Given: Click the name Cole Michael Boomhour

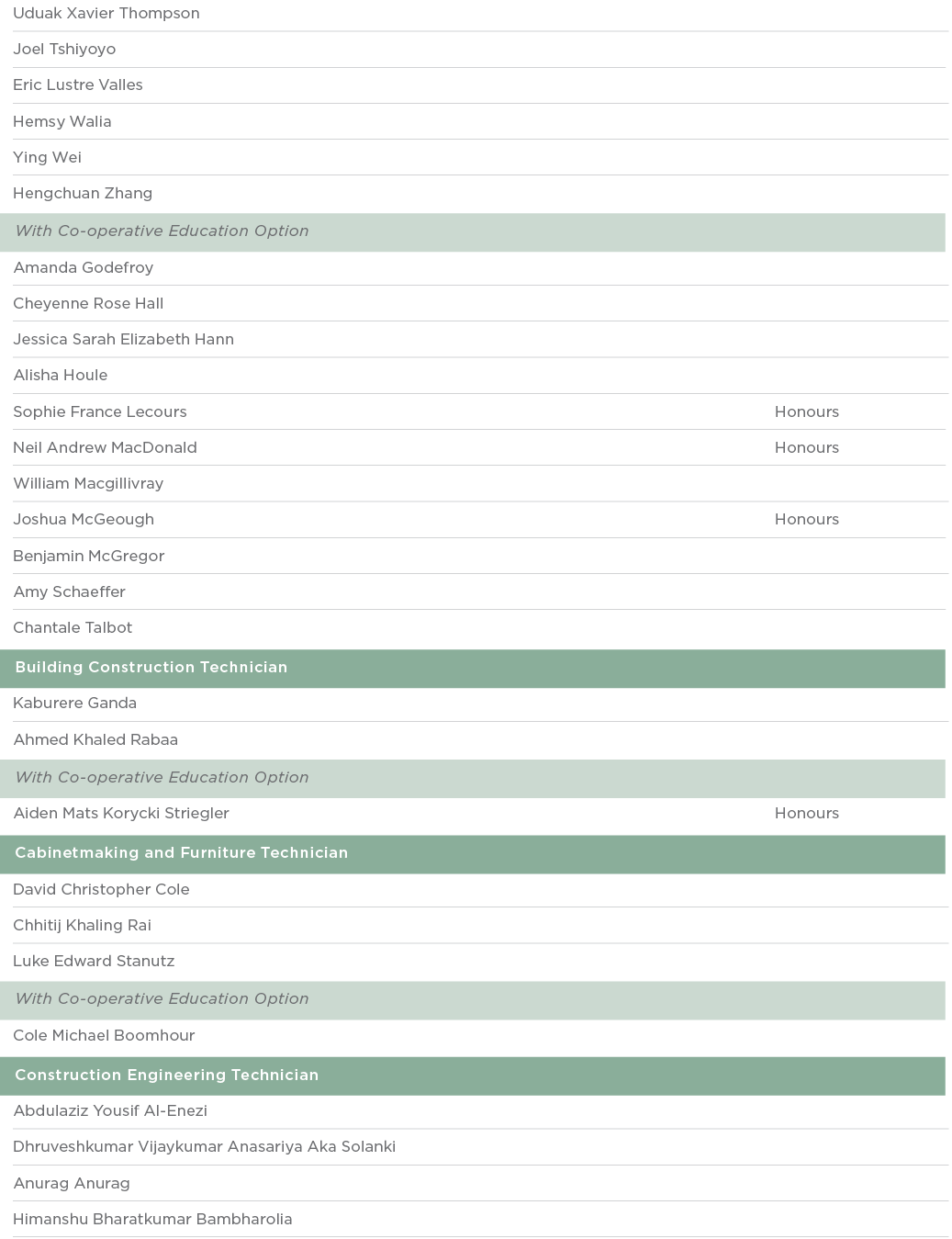Looking at the screenshot, I should (x=105, y=1036).
